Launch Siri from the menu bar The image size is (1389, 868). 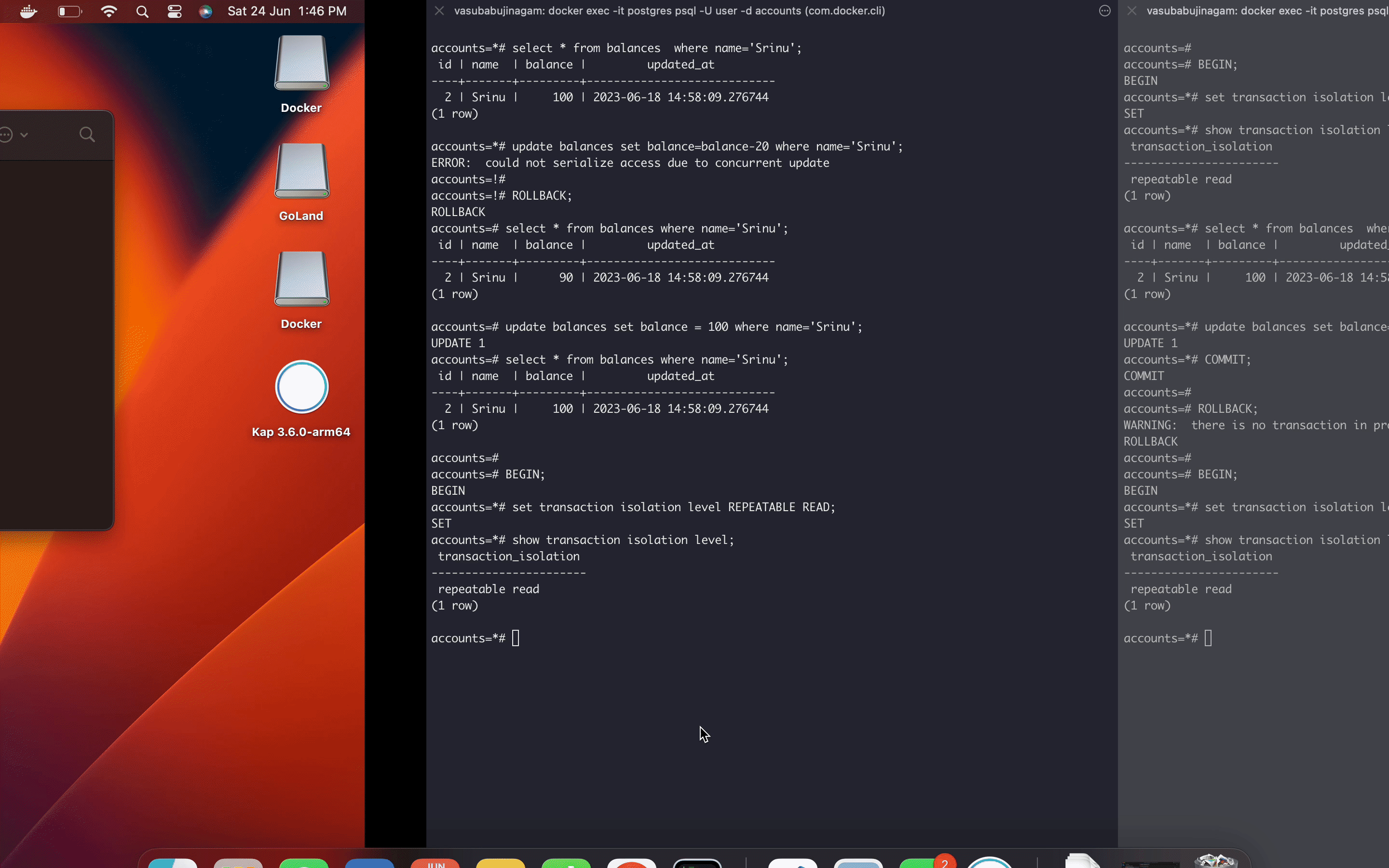click(x=205, y=11)
